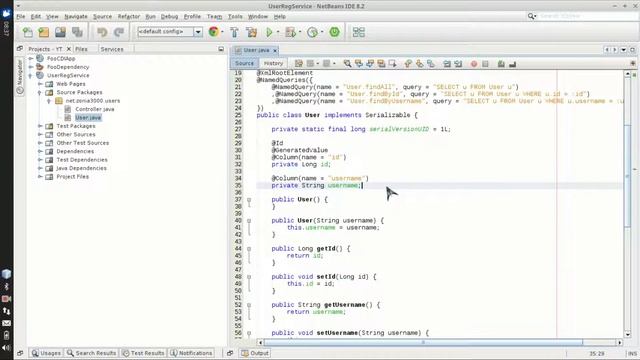Click the editor horizontal scrollbar thumb
Viewport: 640px width, 360px height.
point(423,342)
